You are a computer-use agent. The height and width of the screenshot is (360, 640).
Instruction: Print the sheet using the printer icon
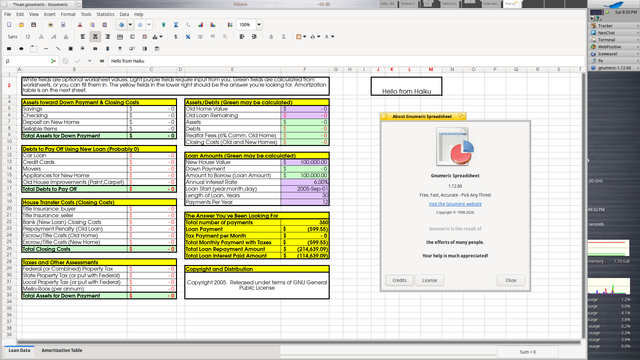click(51, 25)
